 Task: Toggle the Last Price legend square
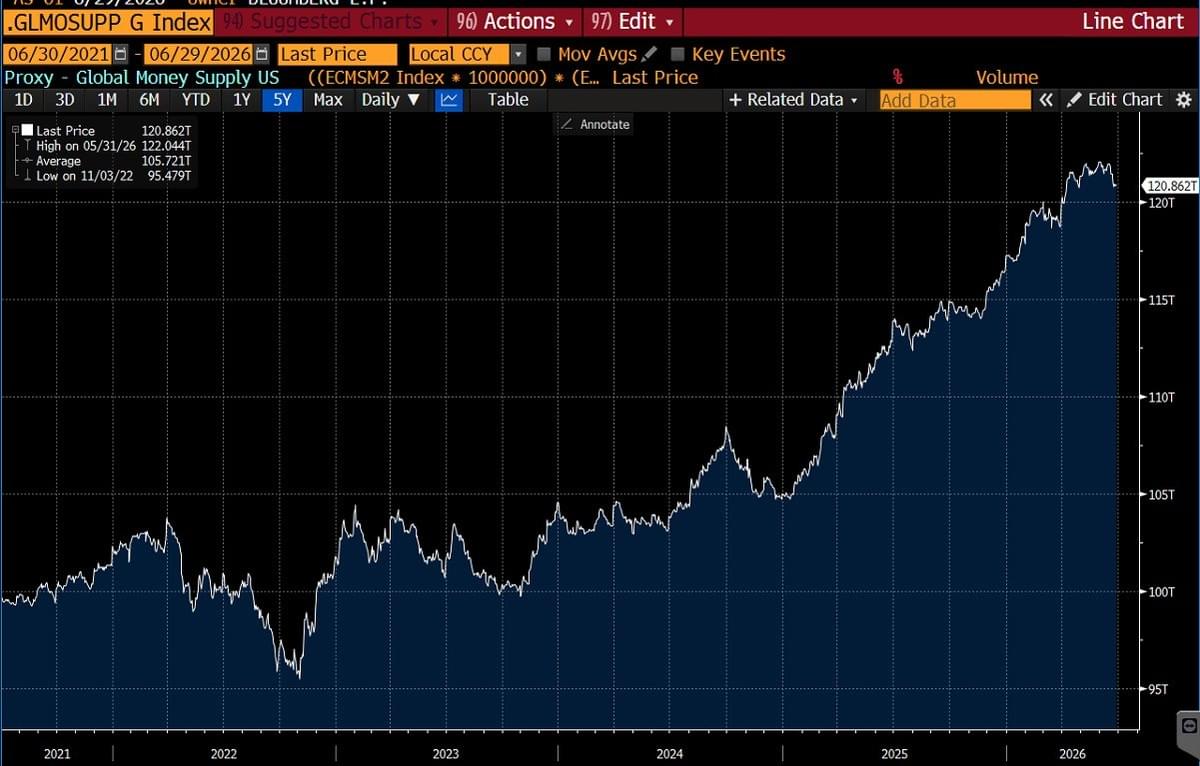pyautogui.click(x=27, y=130)
